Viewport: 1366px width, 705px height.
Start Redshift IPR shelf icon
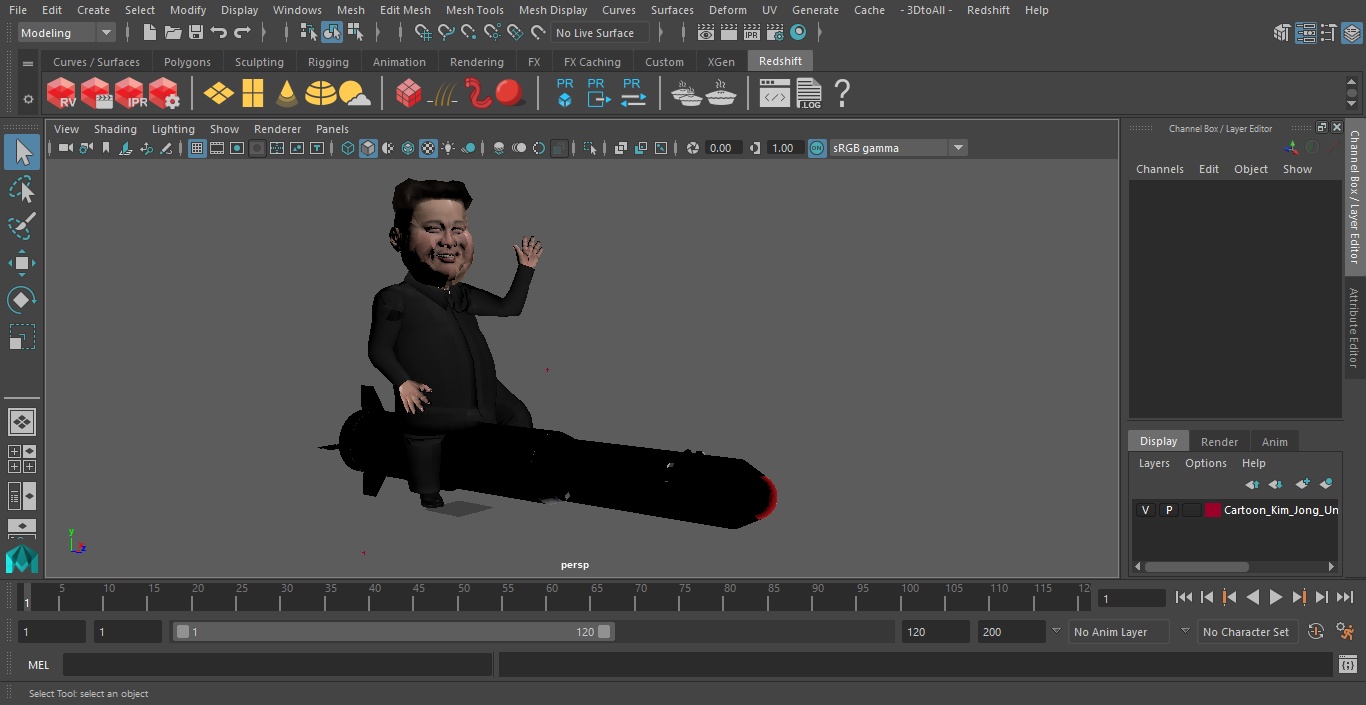point(130,94)
